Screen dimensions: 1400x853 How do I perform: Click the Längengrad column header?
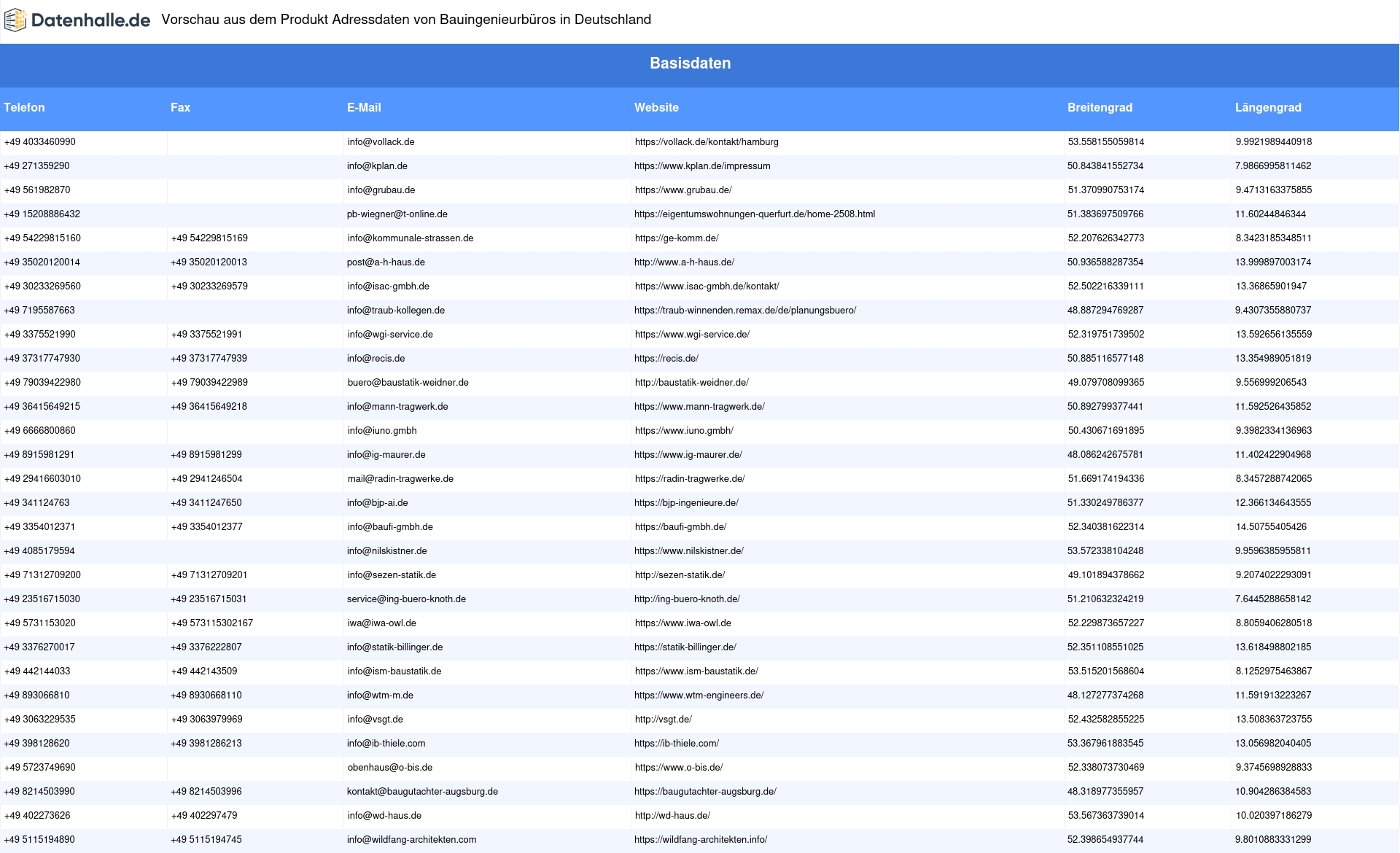pyautogui.click(x=1268, y=108)
